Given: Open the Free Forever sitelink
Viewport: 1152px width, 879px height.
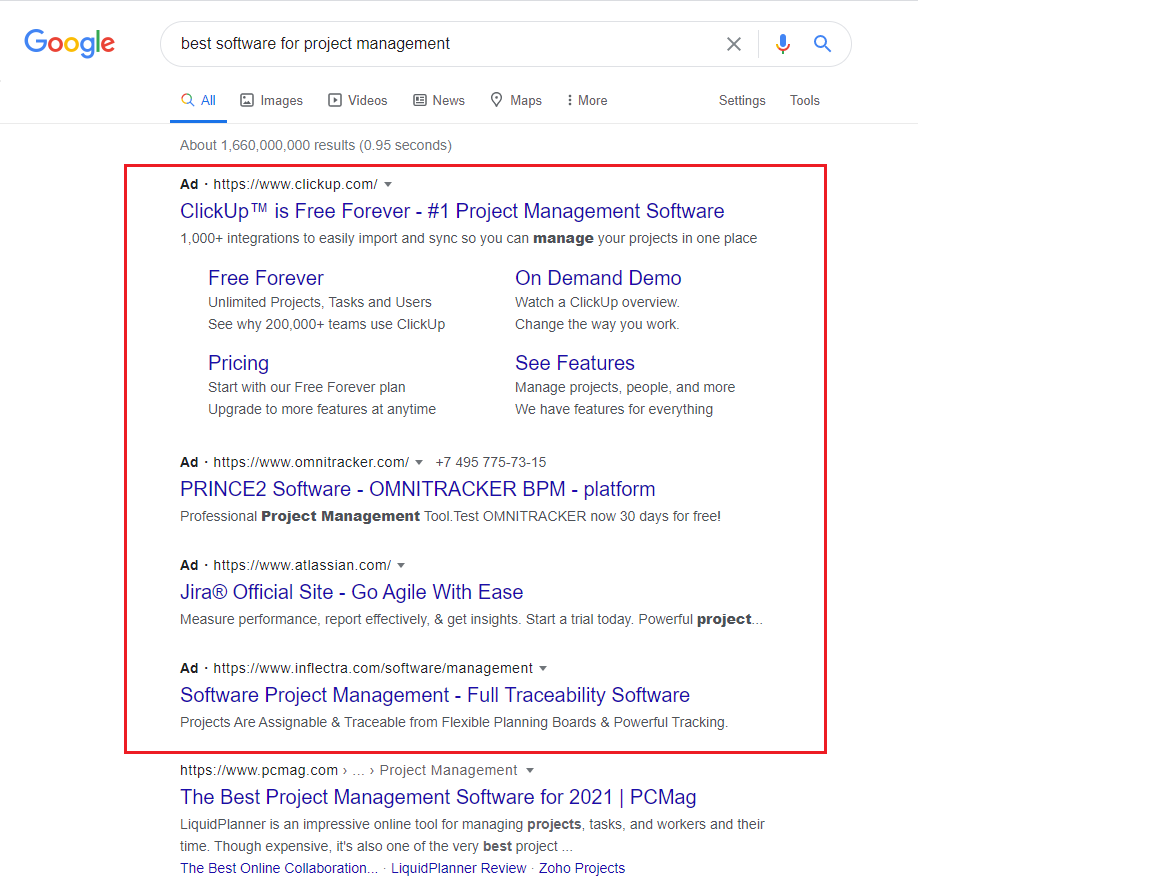Looking at the screenshot, I should click(266, 278).
